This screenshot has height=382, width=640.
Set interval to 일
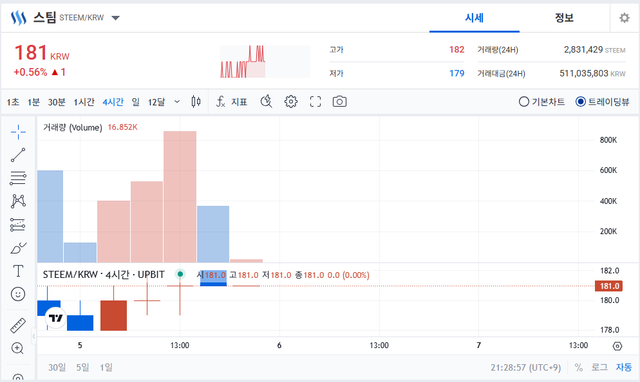[x=136, y=102]
